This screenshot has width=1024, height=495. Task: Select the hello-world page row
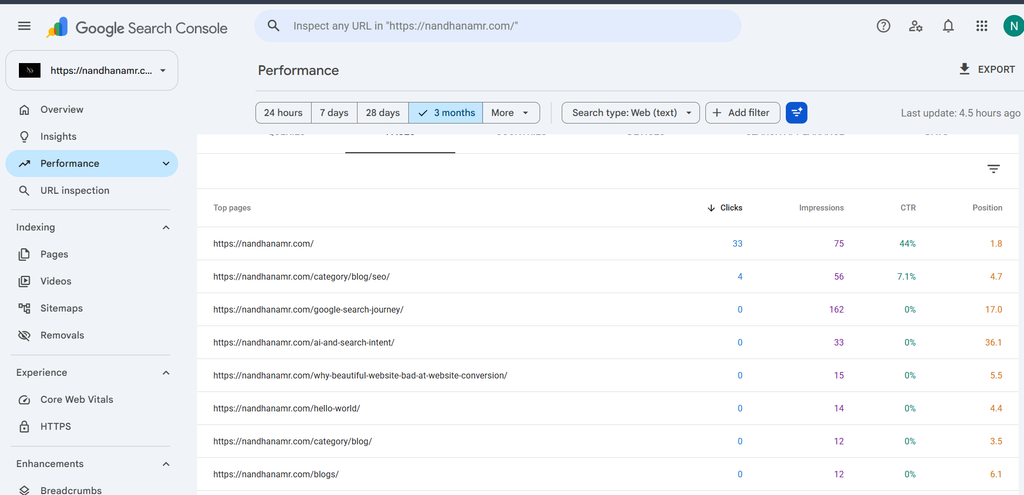click(x=610, y=408)
